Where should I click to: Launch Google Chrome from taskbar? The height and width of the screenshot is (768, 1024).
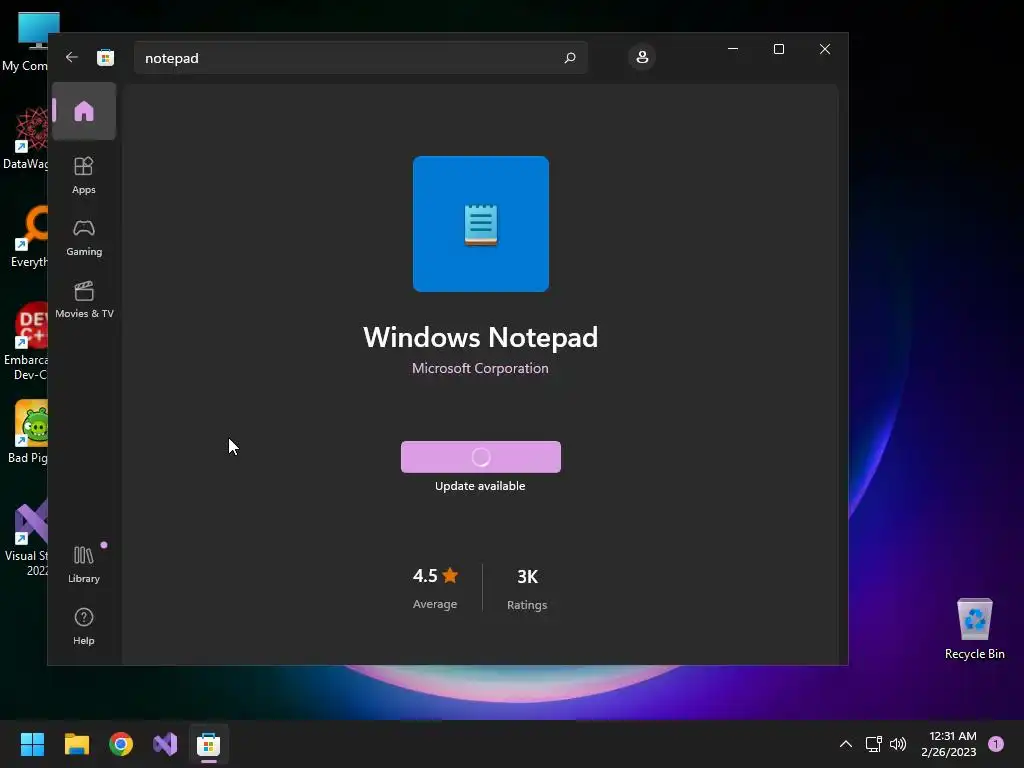point(121,744)
